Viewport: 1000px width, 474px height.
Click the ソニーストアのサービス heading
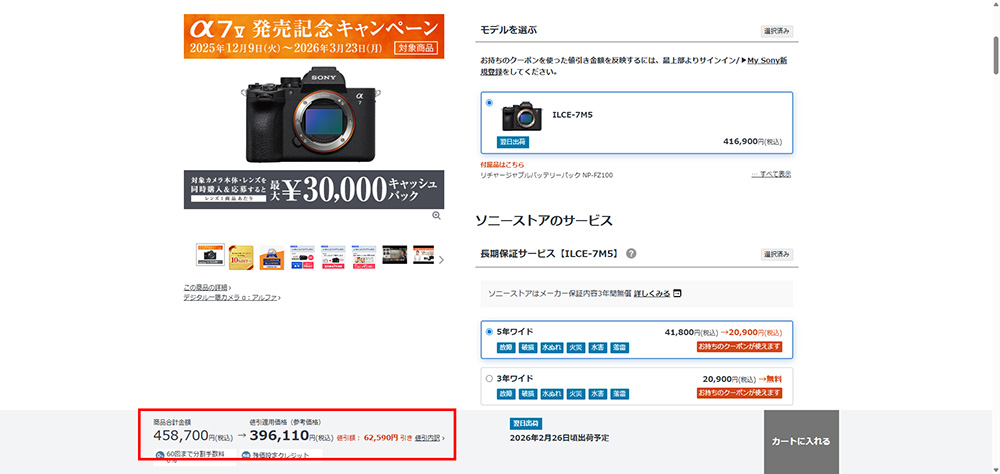pos(544,221)
